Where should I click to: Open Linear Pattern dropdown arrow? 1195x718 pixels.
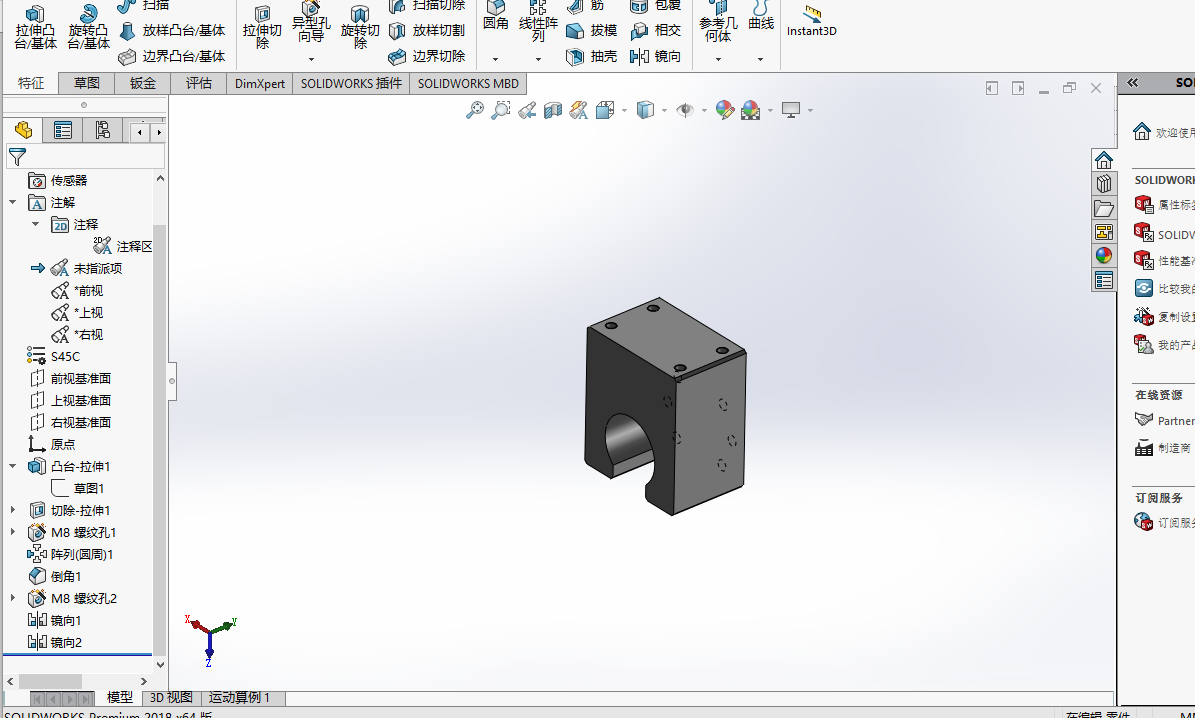click(x=538, y=59)
